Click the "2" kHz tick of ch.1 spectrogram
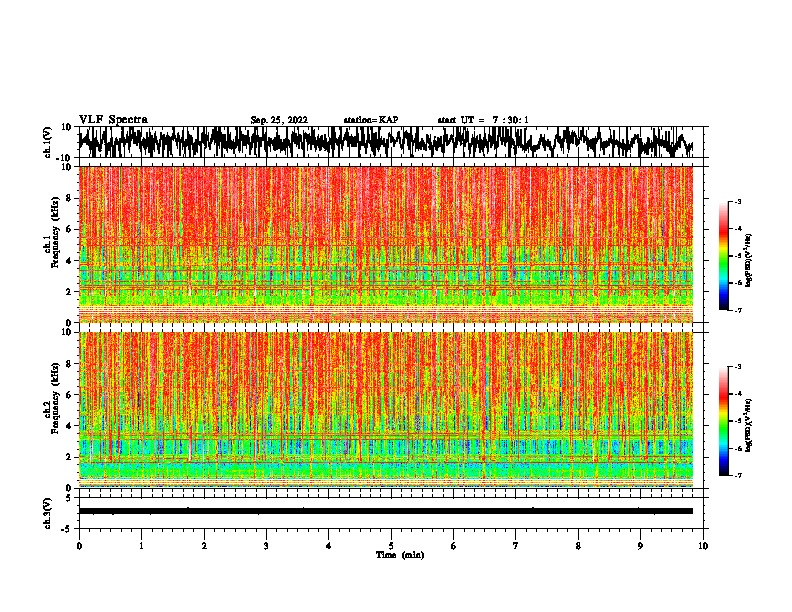This screenshot has height=612, width=792. [70, 292]
